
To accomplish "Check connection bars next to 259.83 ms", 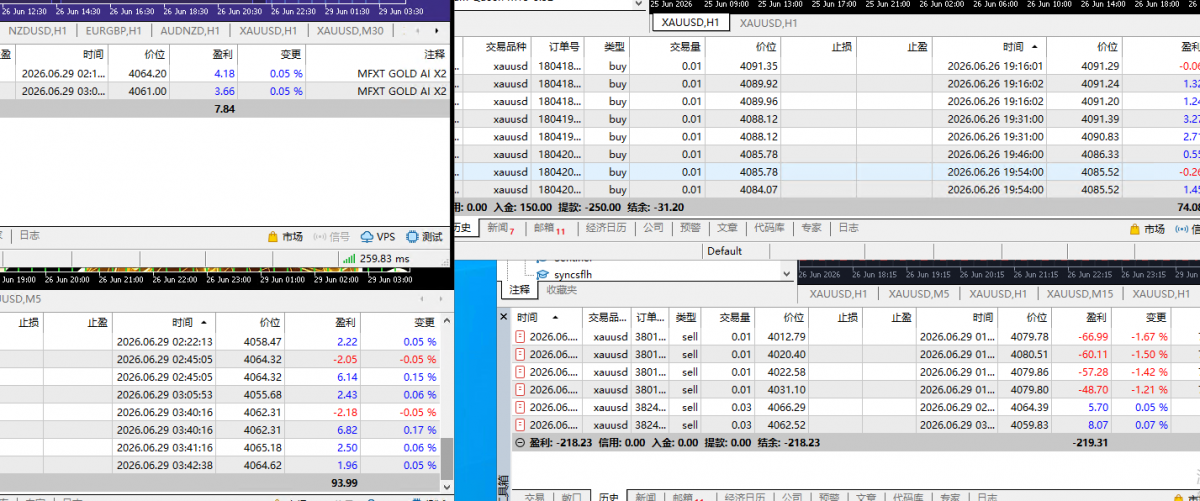I will (x=349, y=258).
